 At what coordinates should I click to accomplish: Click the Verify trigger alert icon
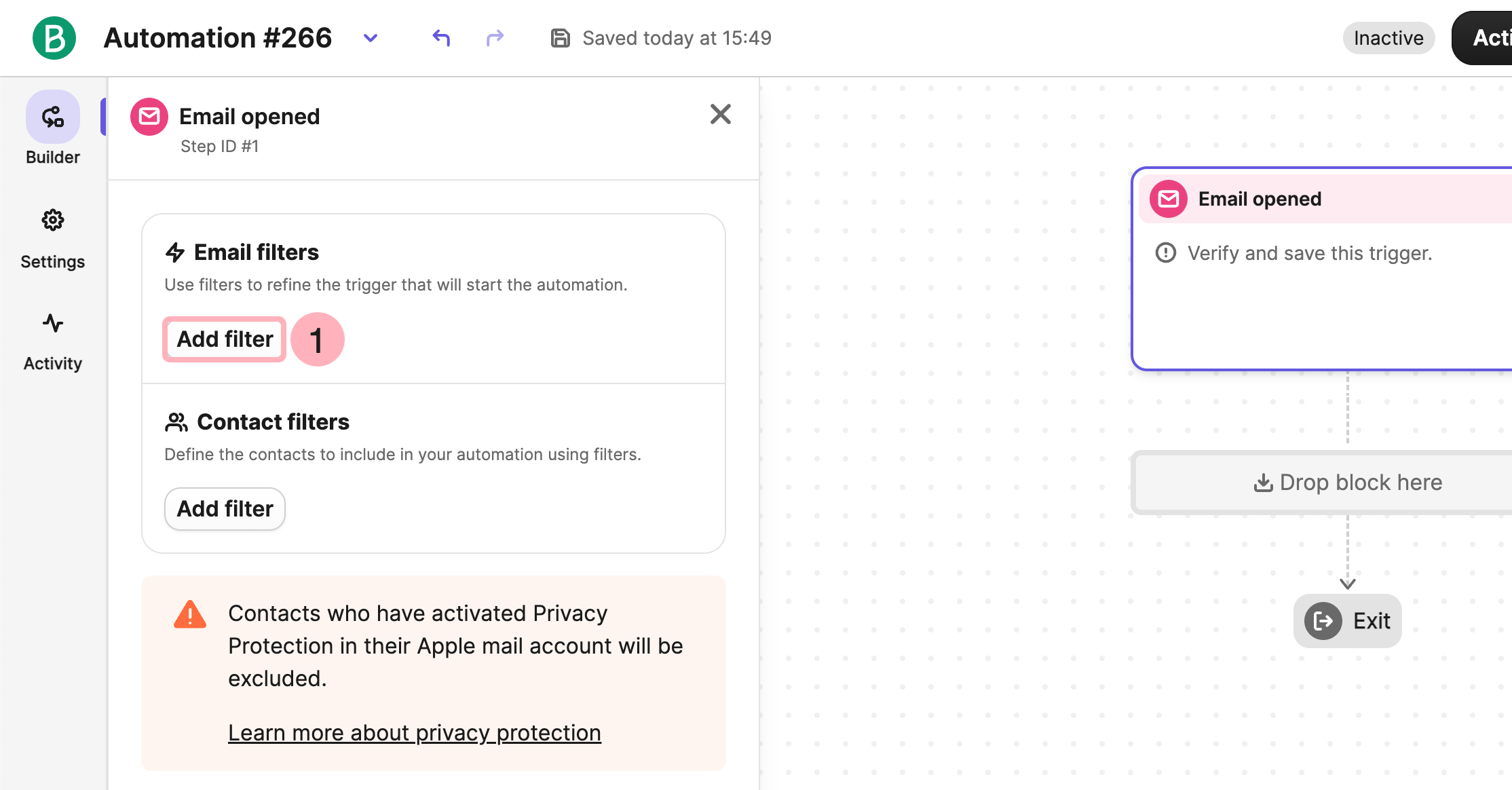tap(1166, 253)
